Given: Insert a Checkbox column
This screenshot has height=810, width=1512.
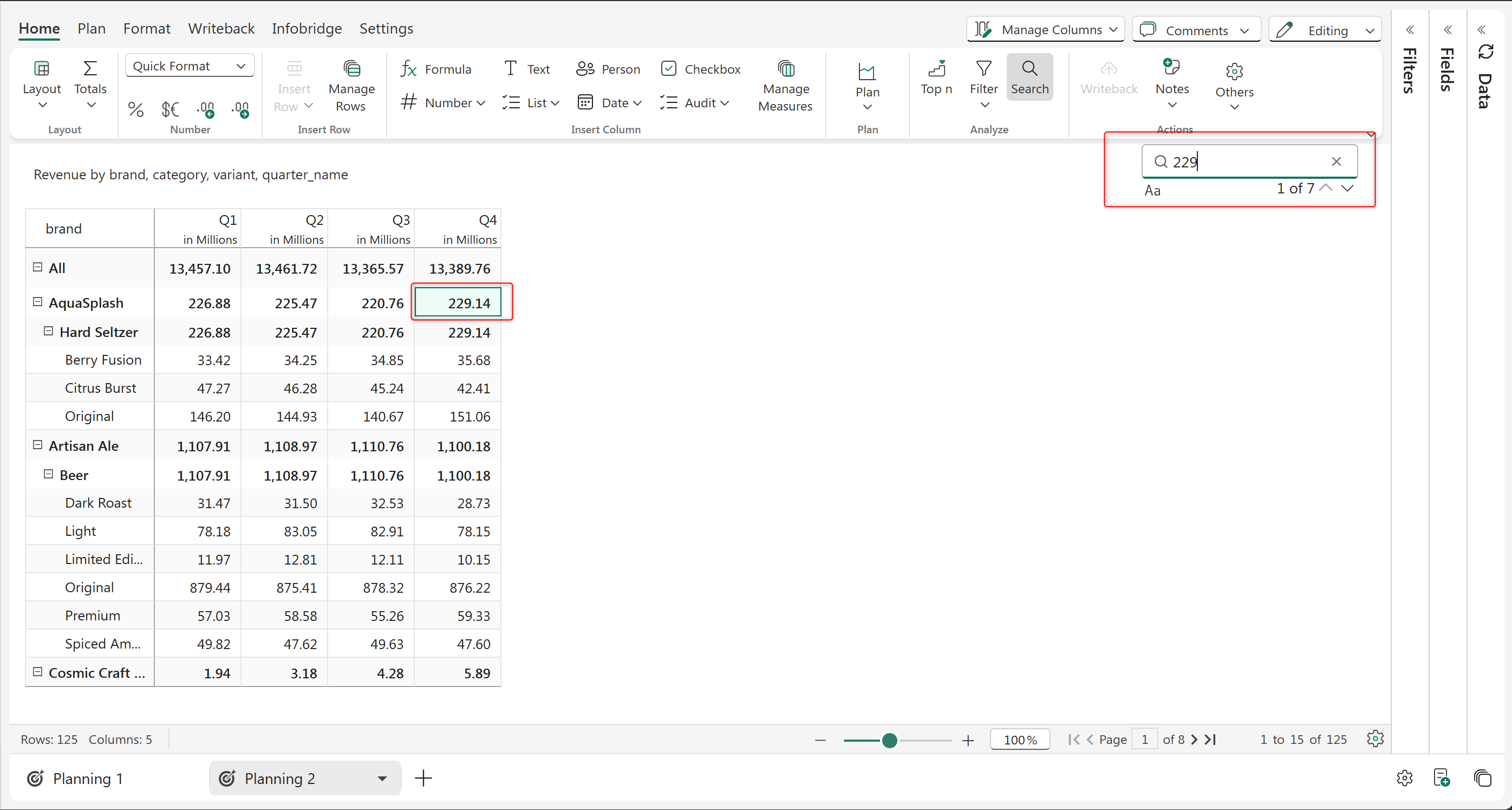Looking at the screenshot, I should tap(700, 69).
